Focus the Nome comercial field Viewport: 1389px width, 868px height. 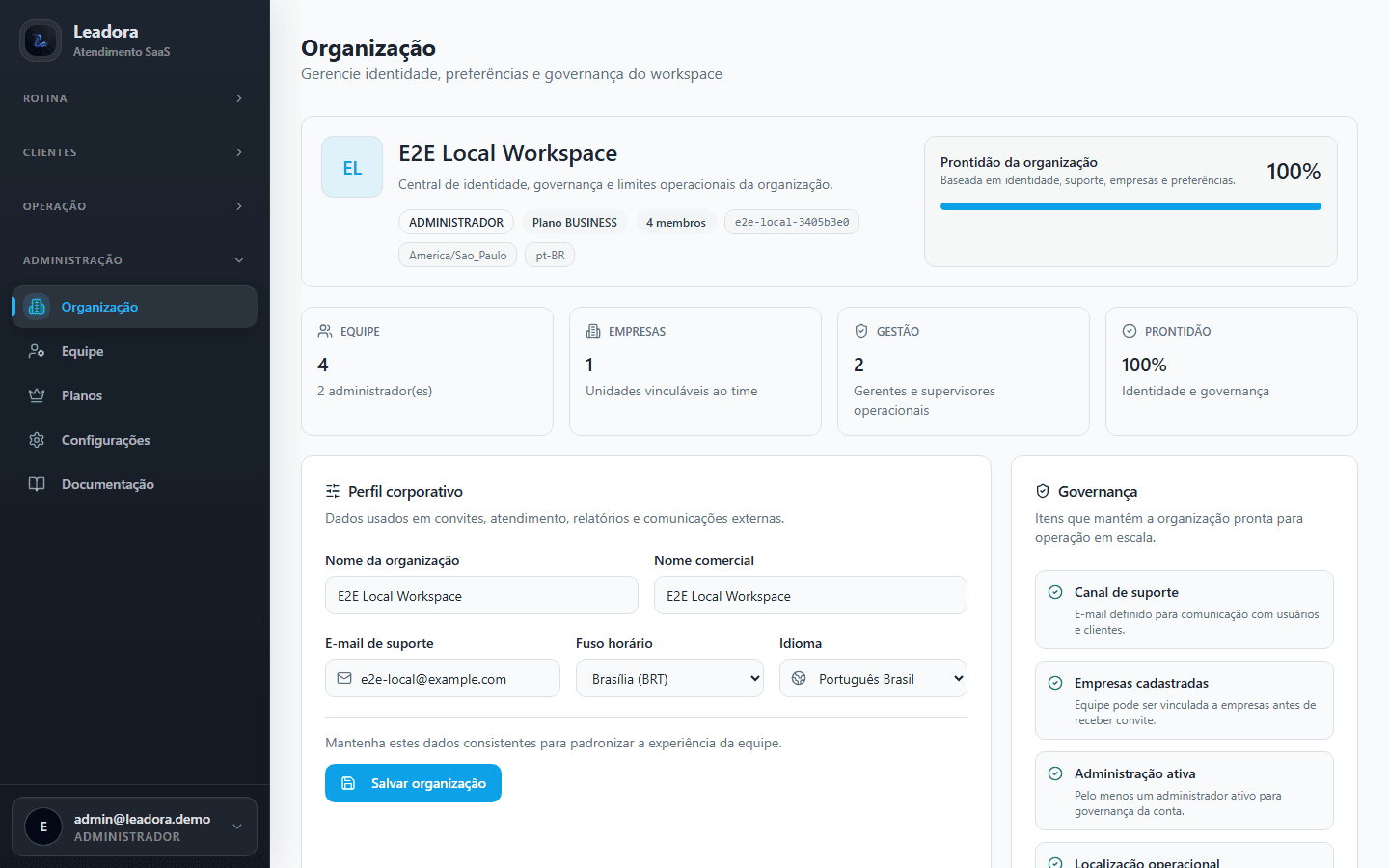coord(810,595)
